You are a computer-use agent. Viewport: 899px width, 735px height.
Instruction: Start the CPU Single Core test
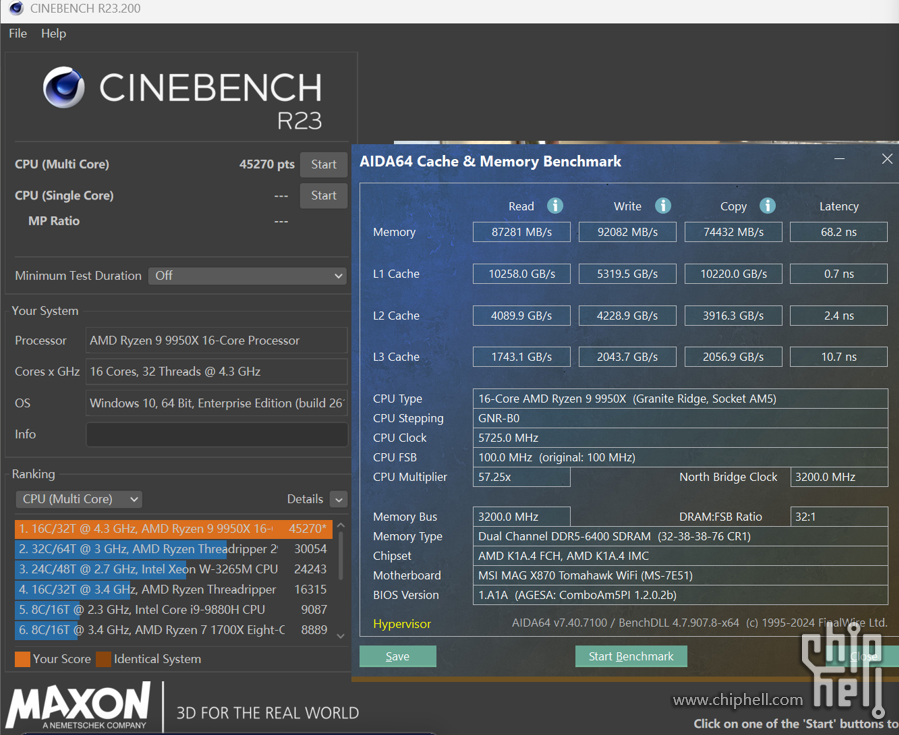point(323,196)
